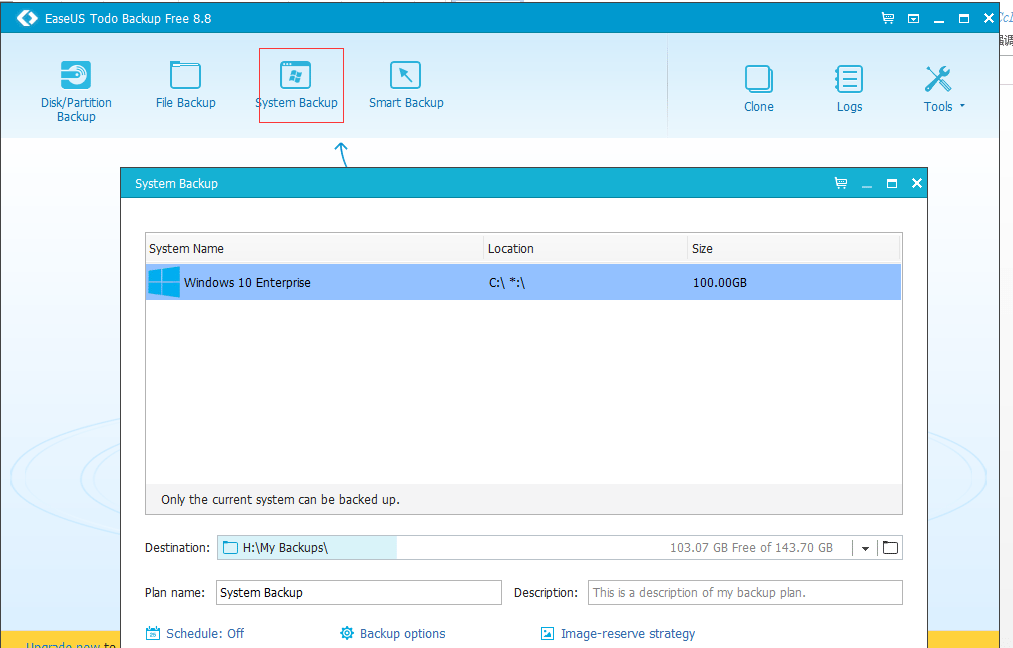The height and width of the screenshot is (648, 1013).
Task: Click the Description input field
Action: tap(745, 592)
